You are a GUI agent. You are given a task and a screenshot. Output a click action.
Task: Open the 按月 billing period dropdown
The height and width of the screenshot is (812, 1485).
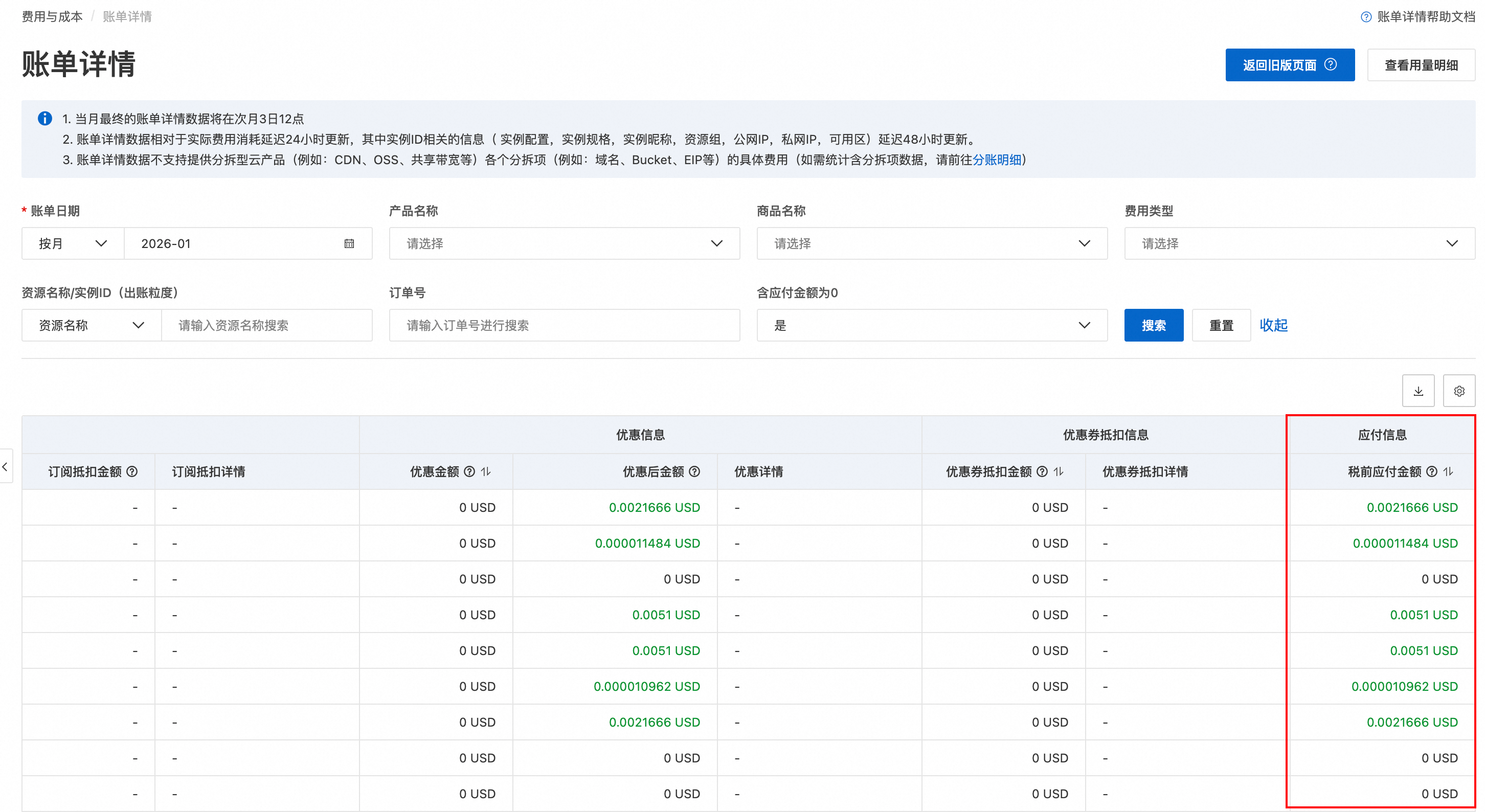pos(73,244)
